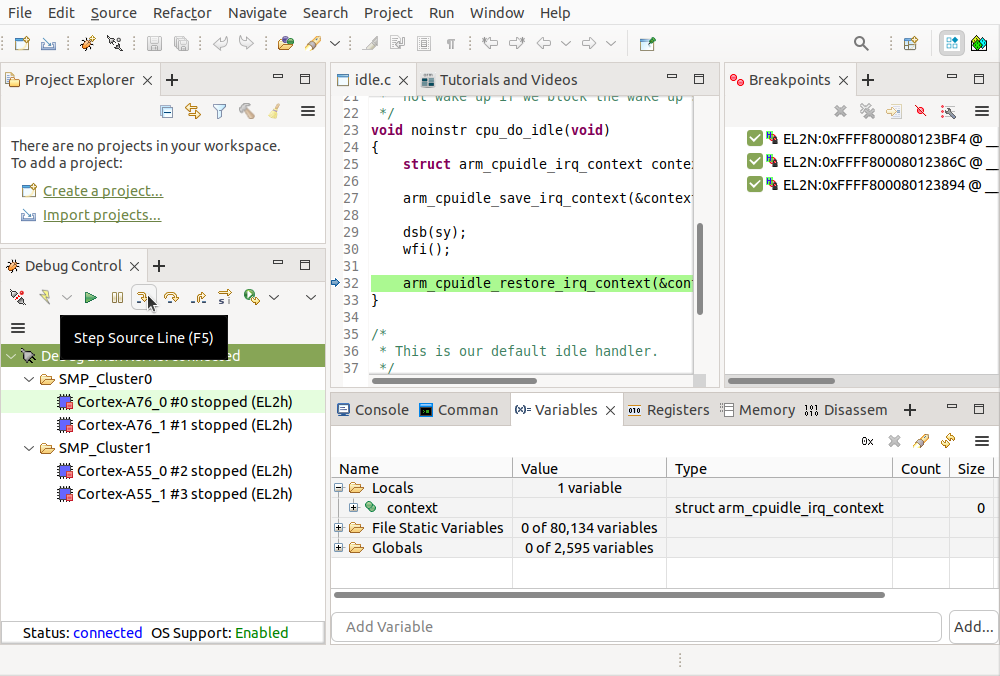
Task: Click the green Continue (run) button
Action: (91, 297)
